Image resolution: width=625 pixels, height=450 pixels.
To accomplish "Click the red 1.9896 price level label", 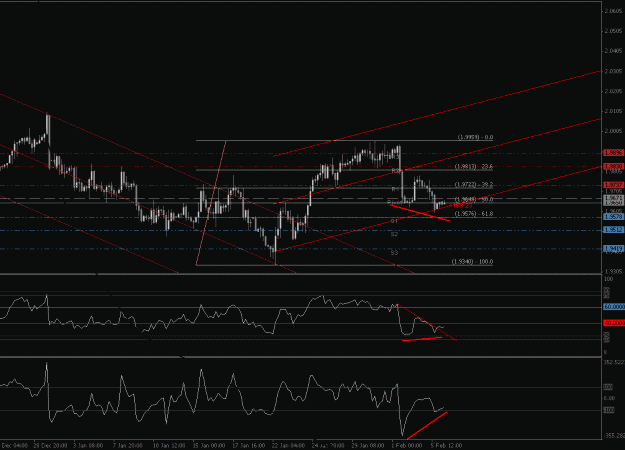I will pos(613,153).
